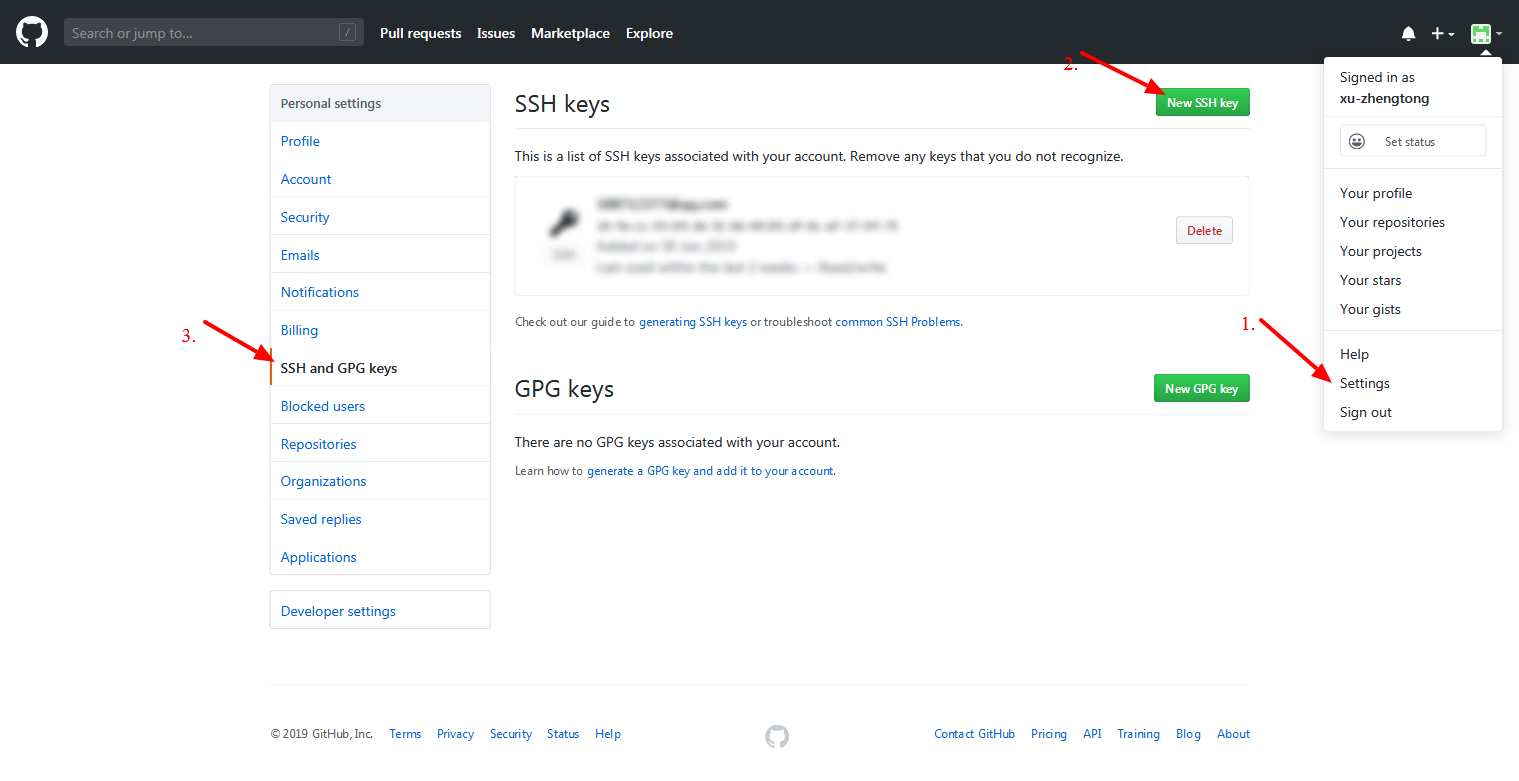Focus the Search or jump to field
1519x781 pixels.
[214, 33]
